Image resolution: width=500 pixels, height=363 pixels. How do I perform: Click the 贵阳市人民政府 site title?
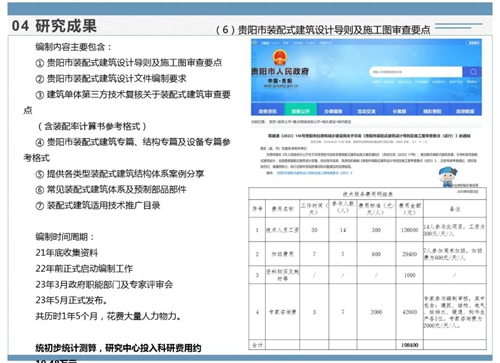[x=280, y=71]
